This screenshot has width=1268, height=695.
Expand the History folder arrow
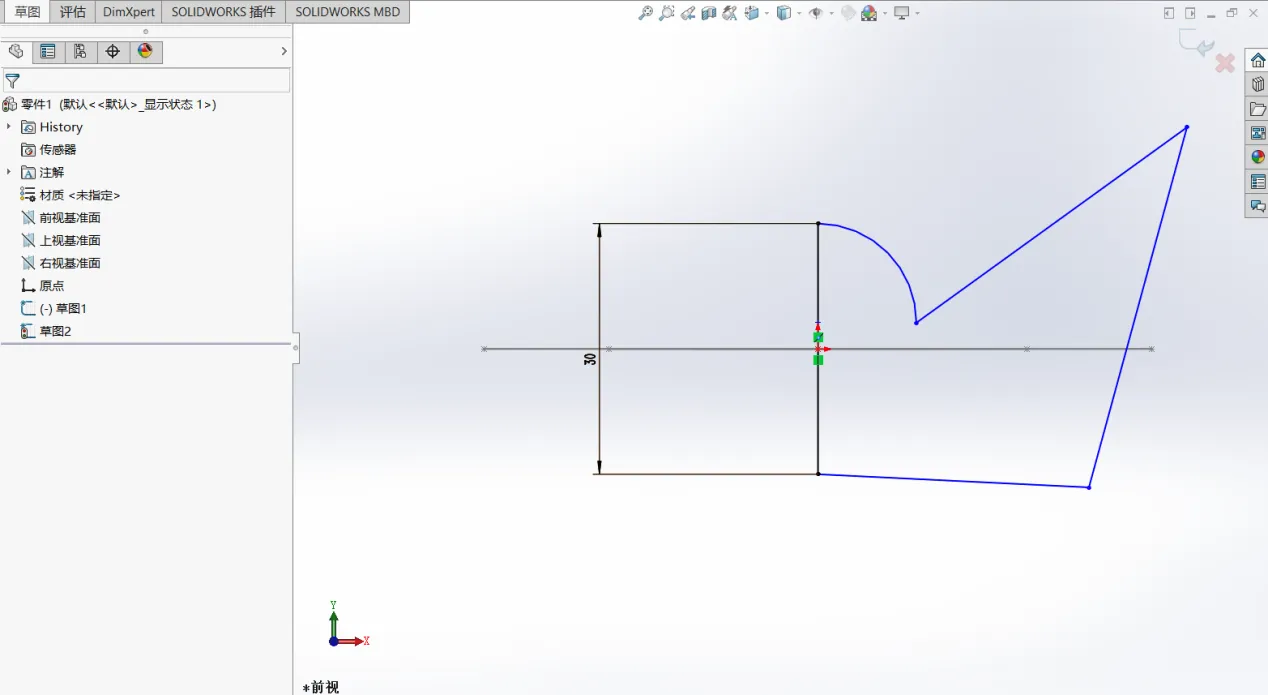coord(9,127)
